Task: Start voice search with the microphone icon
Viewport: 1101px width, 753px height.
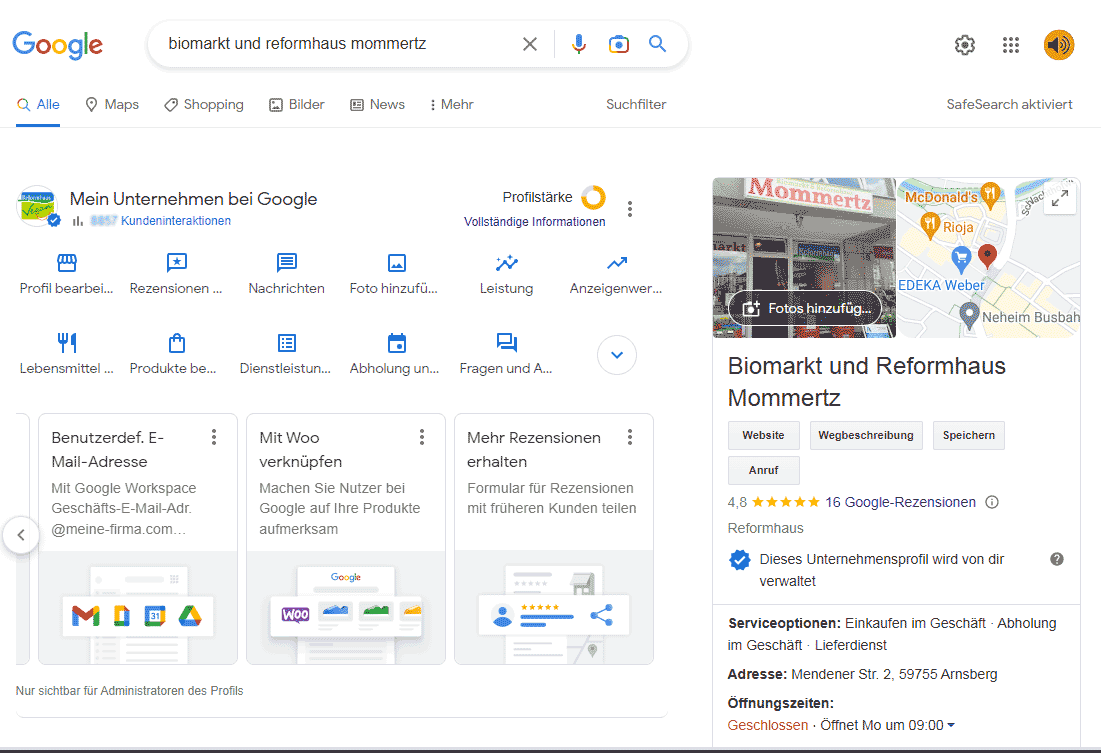Action: pyautogui.click(x=579, y=44)
